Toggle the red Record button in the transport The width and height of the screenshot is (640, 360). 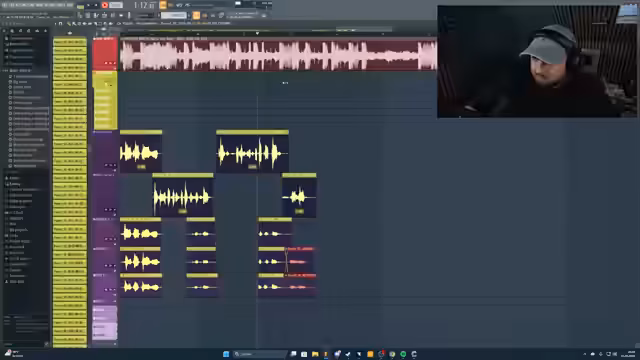(105, 5)
